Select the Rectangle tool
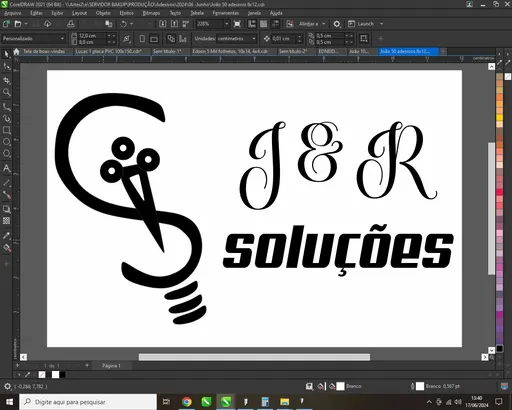512x410 pixels. 6,130
